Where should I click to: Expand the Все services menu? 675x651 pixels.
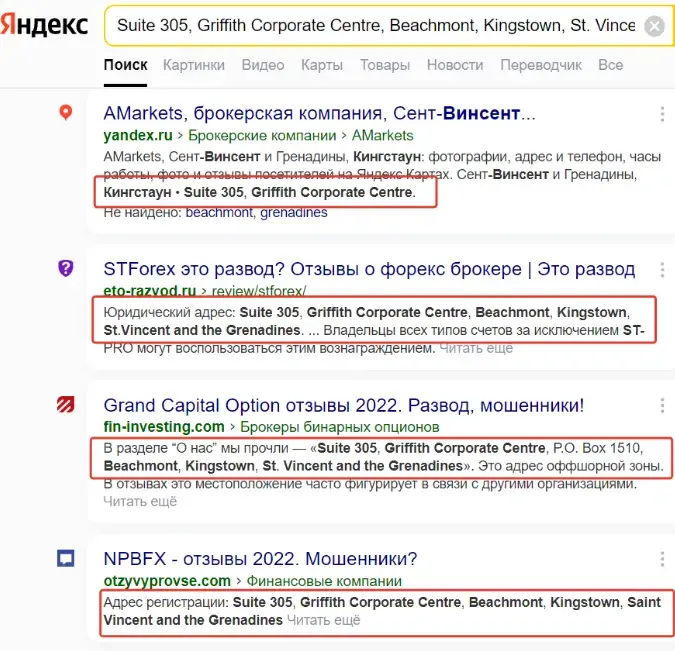[610, 65]
